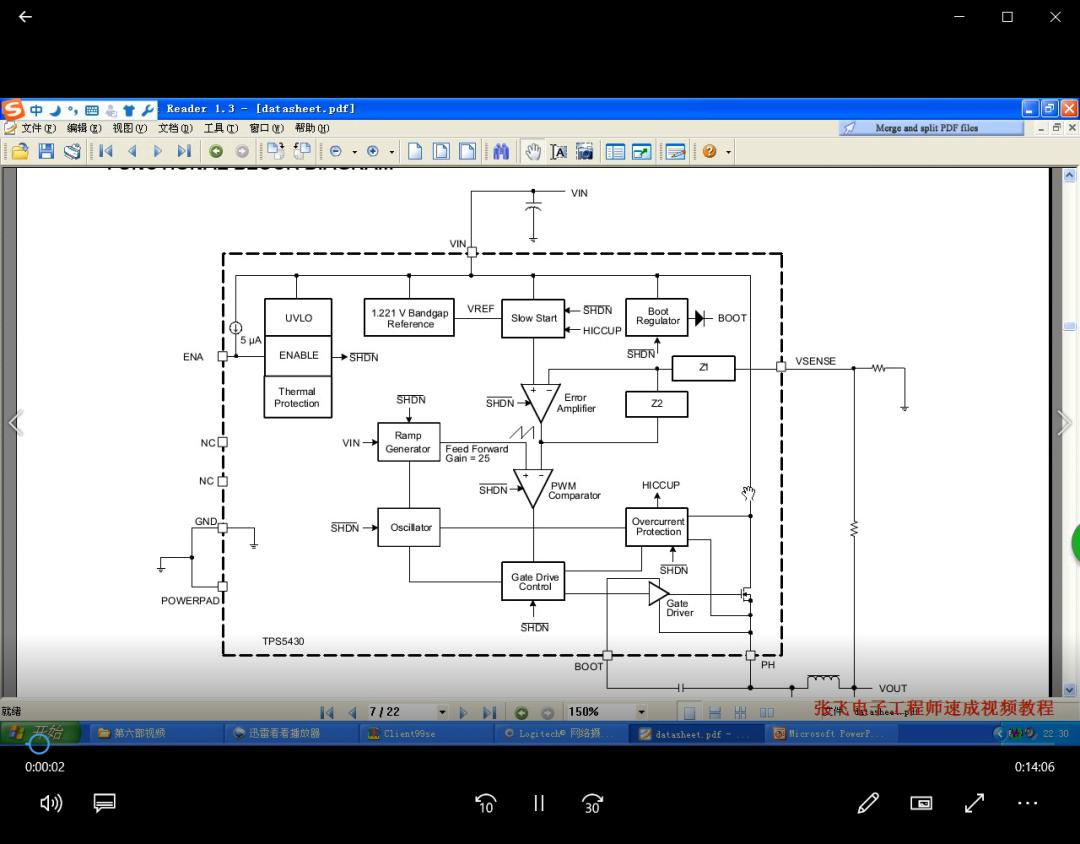Image resolution: width=1080 pixels, height=844 pixels.
Task: Click the full screen view icon
Action: [x=642, y=151]
